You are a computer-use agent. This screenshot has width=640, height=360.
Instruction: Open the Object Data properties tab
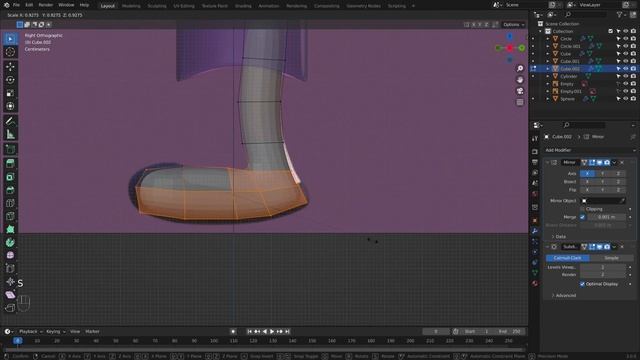coord(535,273)
